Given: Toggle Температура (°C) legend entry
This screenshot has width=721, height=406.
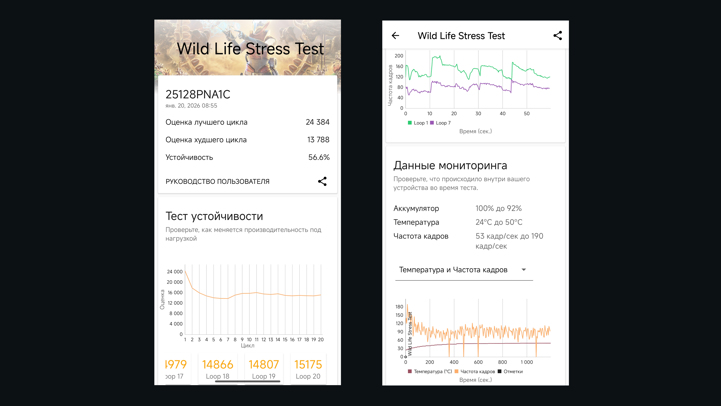Looking at the screenshot, I should 430,372.
